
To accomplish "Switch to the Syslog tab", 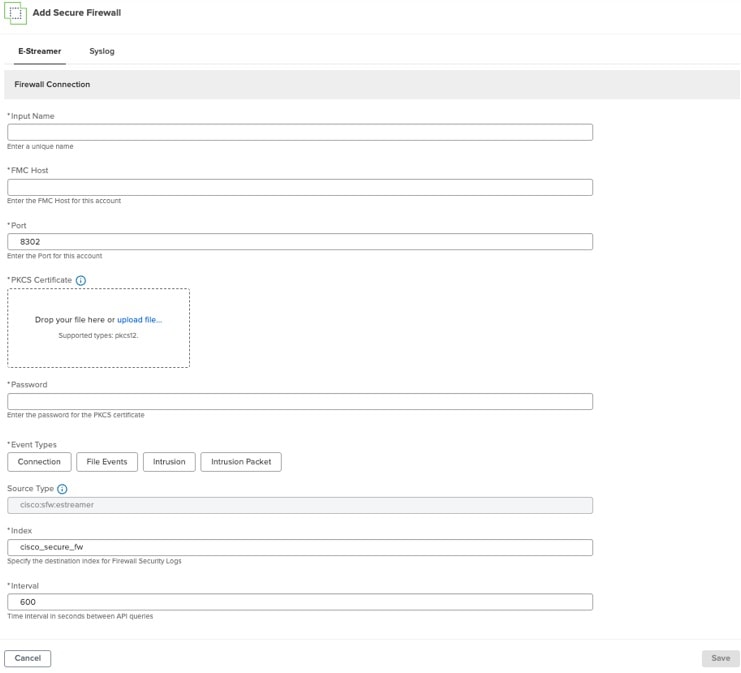I will [x=102, y=50].
